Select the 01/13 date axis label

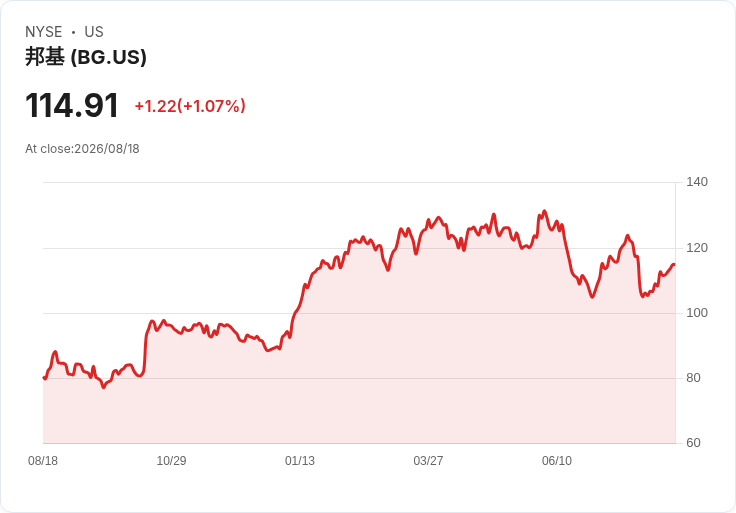tap(300, 461)
